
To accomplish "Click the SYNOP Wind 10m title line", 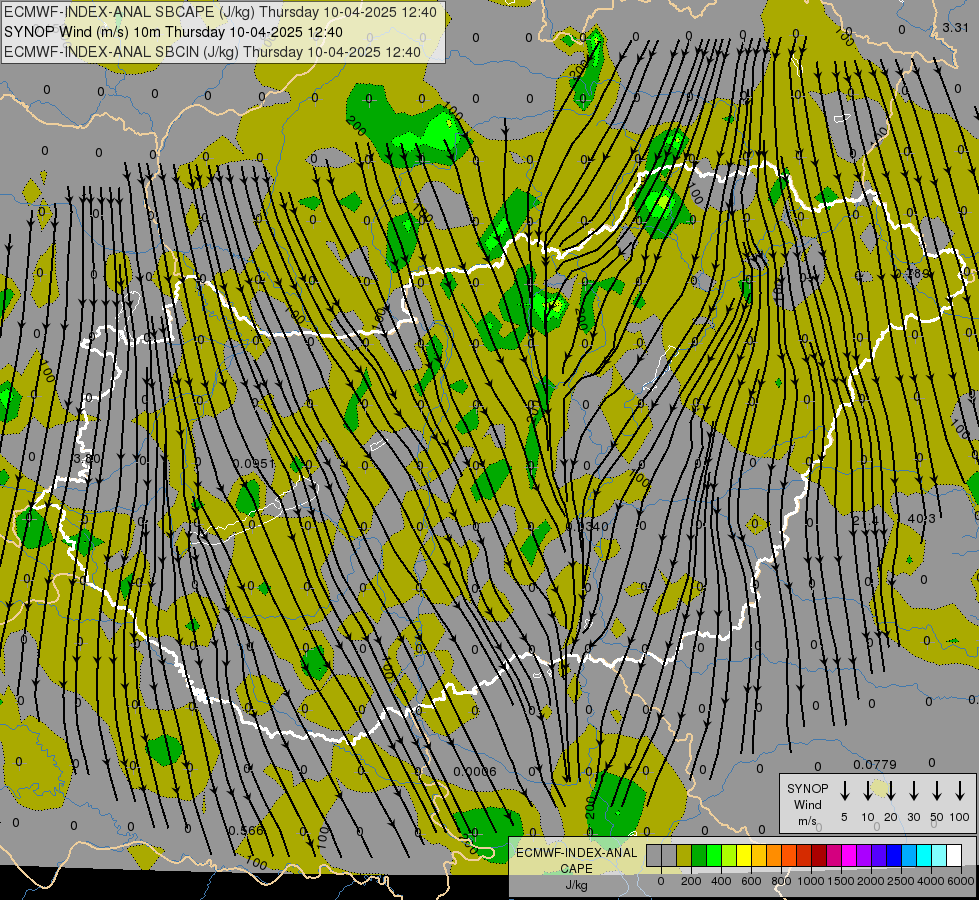I will [x=173, y=32].
